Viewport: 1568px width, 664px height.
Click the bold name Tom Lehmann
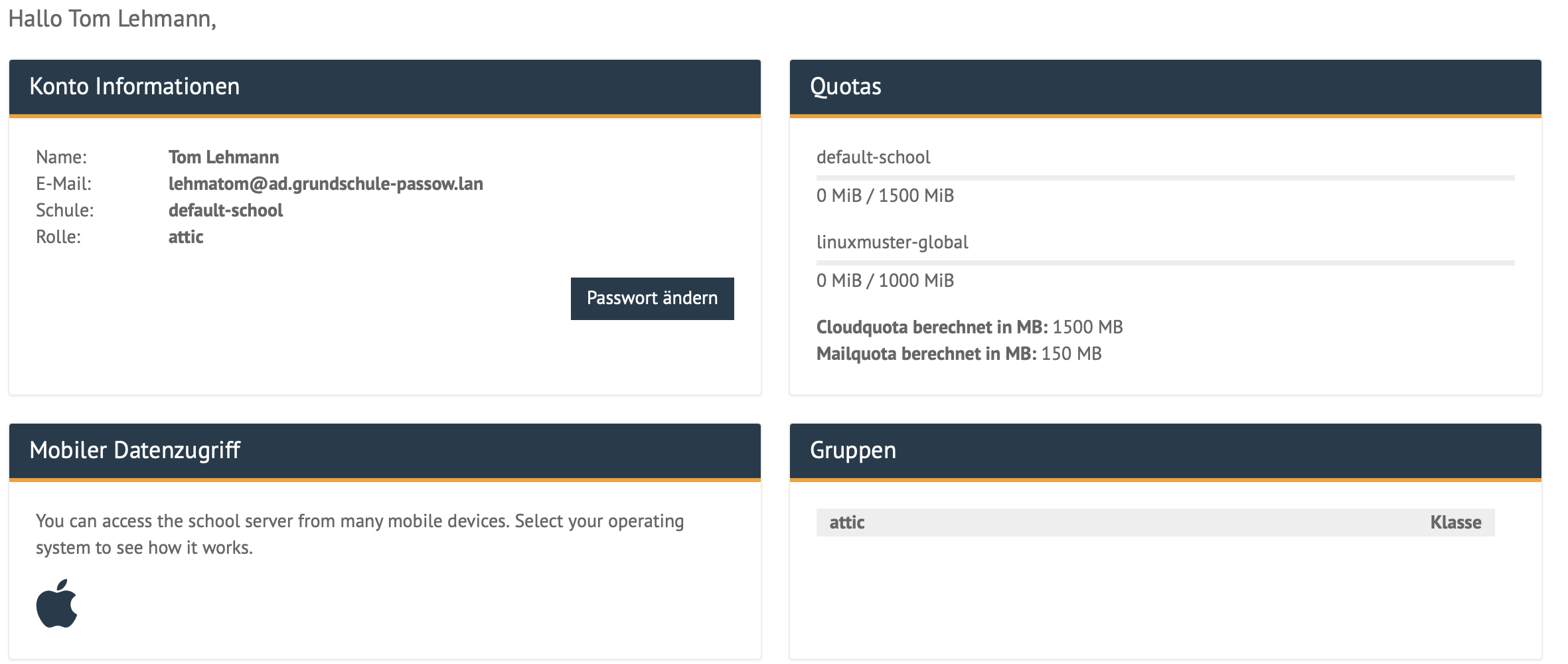click(224, 157)
